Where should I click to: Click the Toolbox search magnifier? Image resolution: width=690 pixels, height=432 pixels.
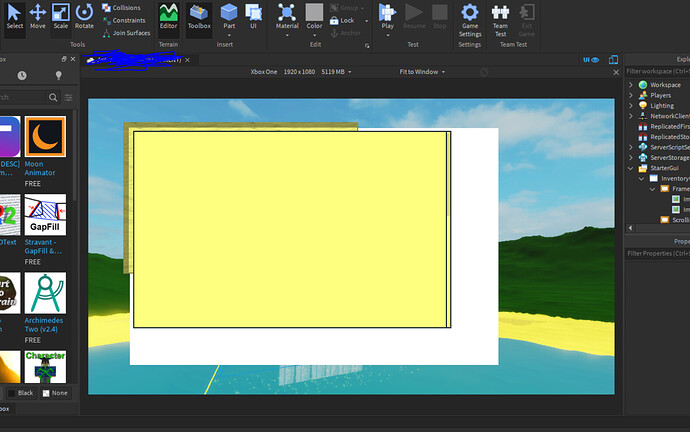coord(53,97)
